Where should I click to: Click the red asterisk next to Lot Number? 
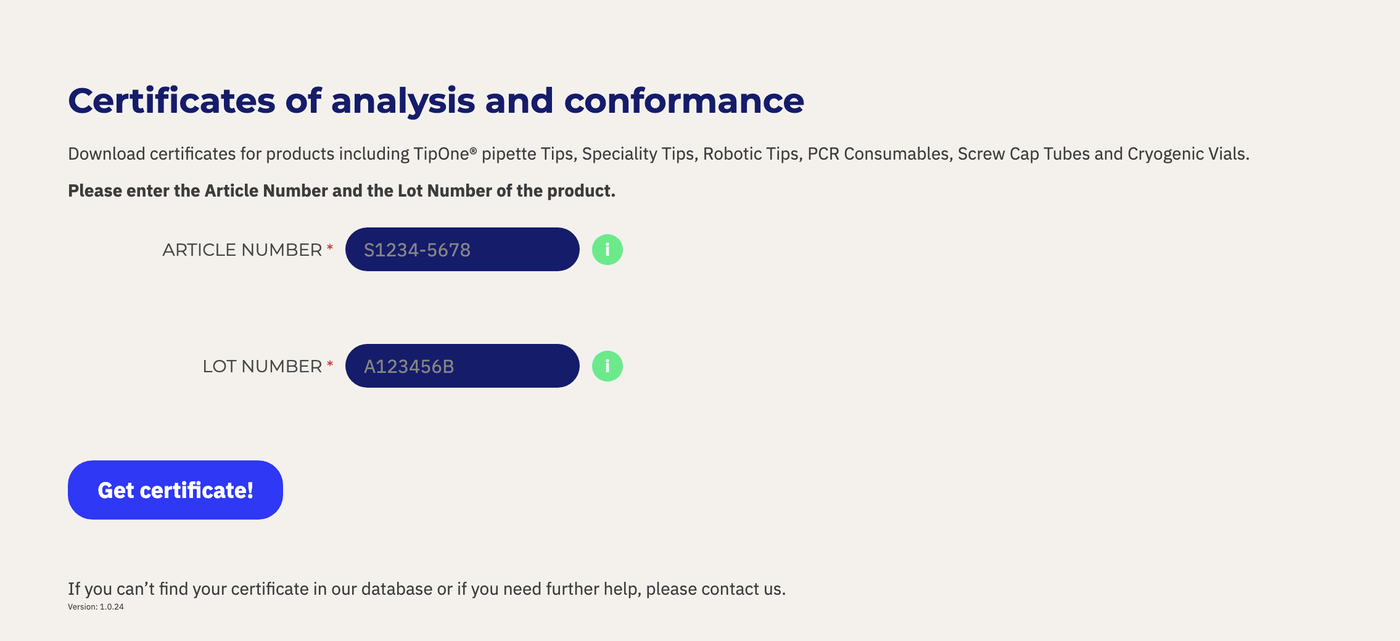tap(330, 365)
